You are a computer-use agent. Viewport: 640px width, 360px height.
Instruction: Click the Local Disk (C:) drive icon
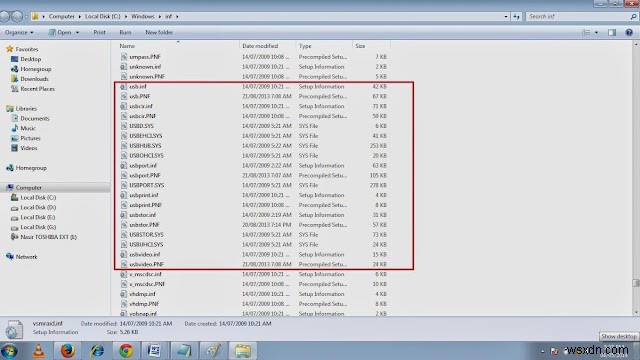point(15,198)
